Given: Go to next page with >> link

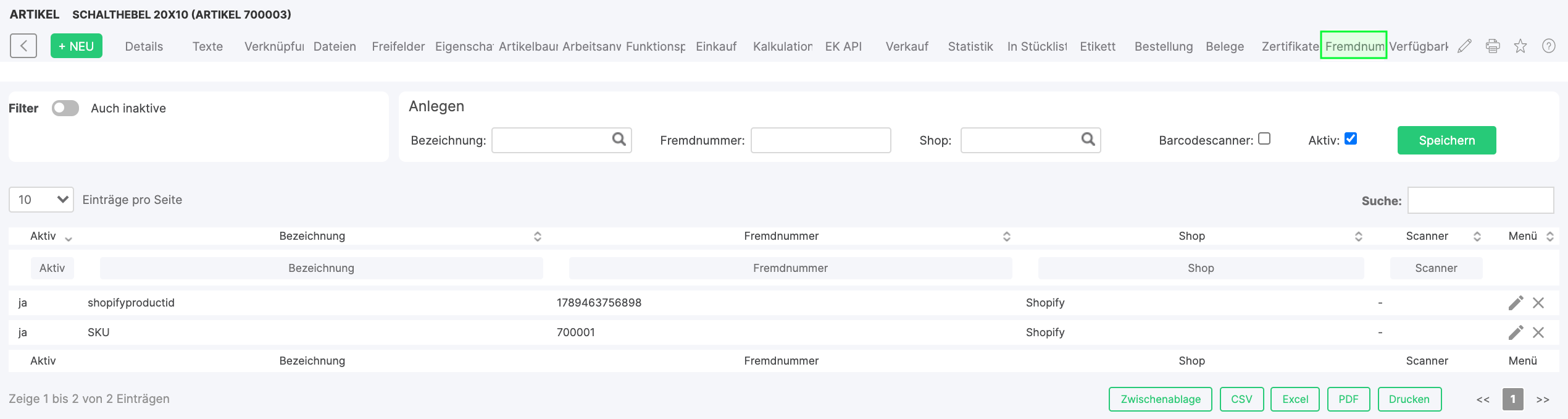Looking at the screenshot, I should 1543,399.
